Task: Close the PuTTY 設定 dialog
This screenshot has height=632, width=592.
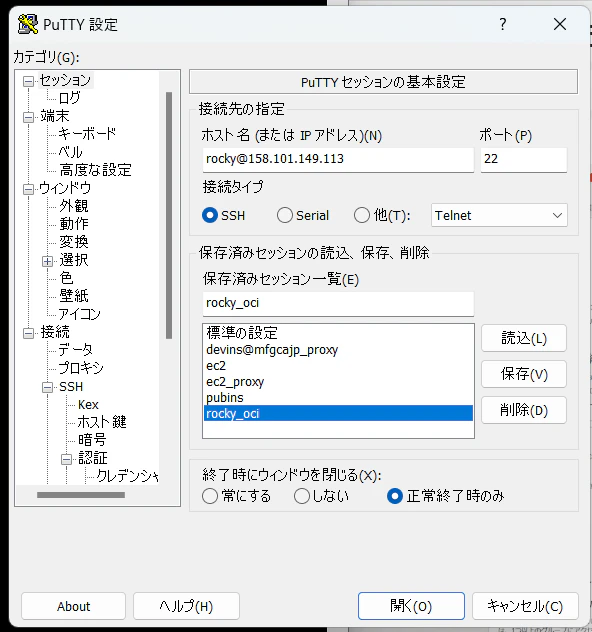Action: pos(560,24)
